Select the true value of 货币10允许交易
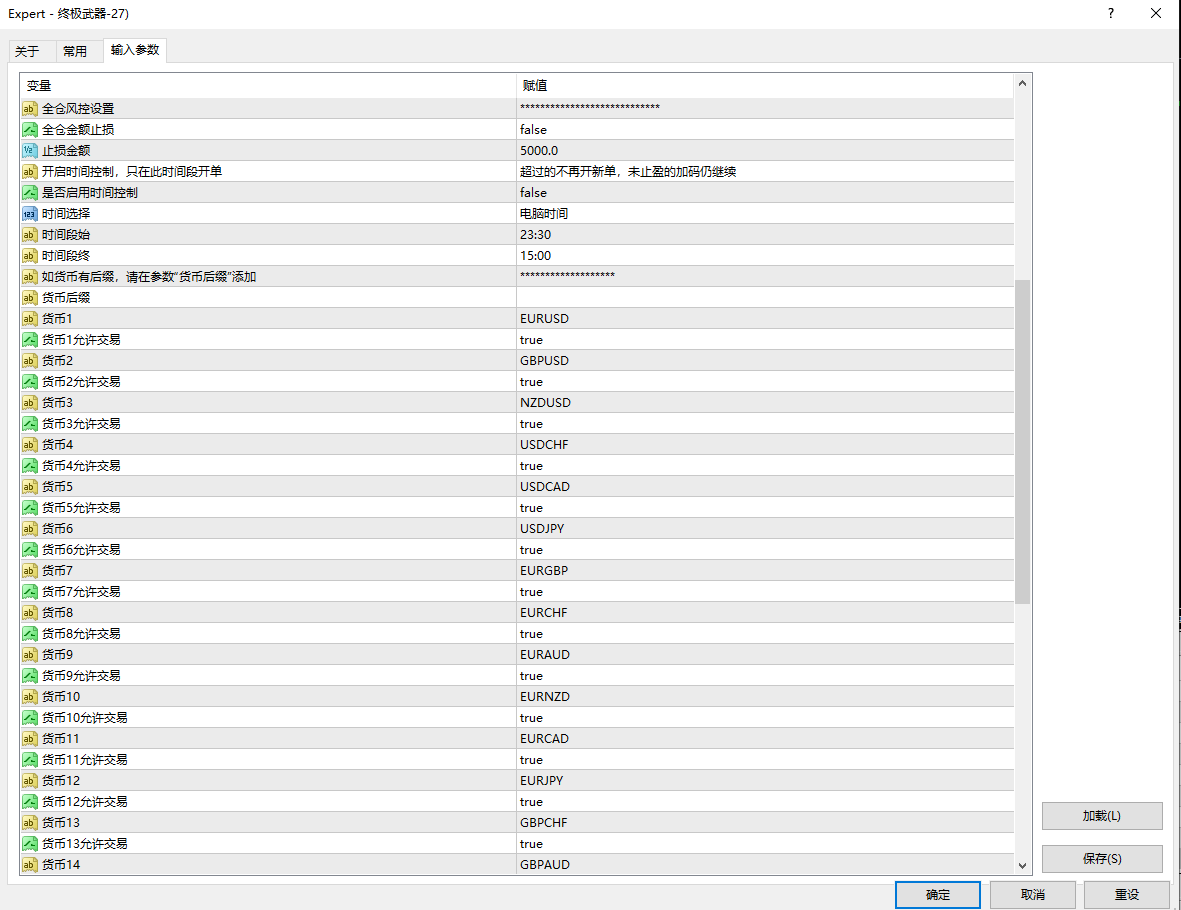Screen dimensions: 1181x910 coord(765,718)
